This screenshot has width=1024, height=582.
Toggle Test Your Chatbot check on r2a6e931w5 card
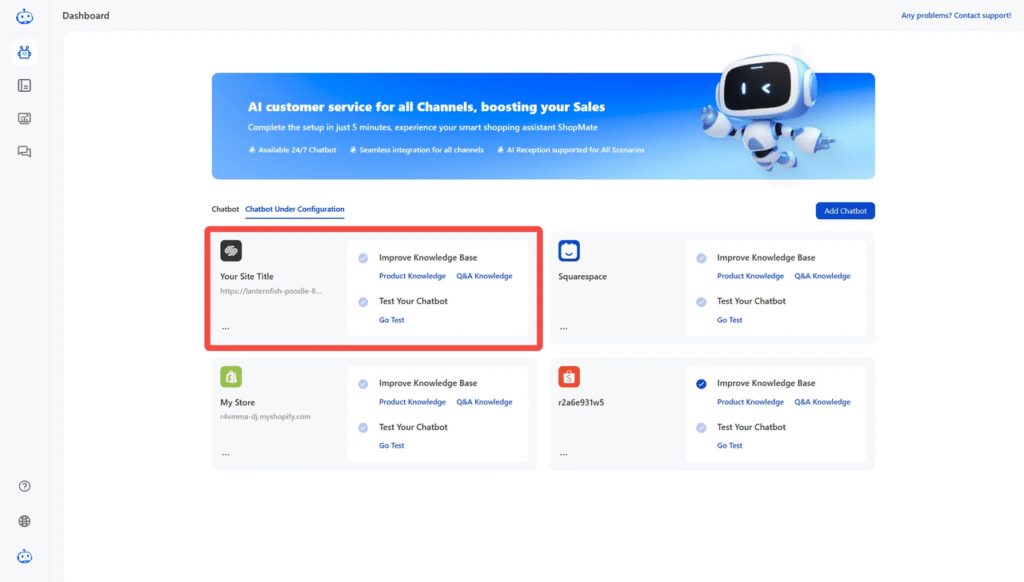tap(701, 428)
